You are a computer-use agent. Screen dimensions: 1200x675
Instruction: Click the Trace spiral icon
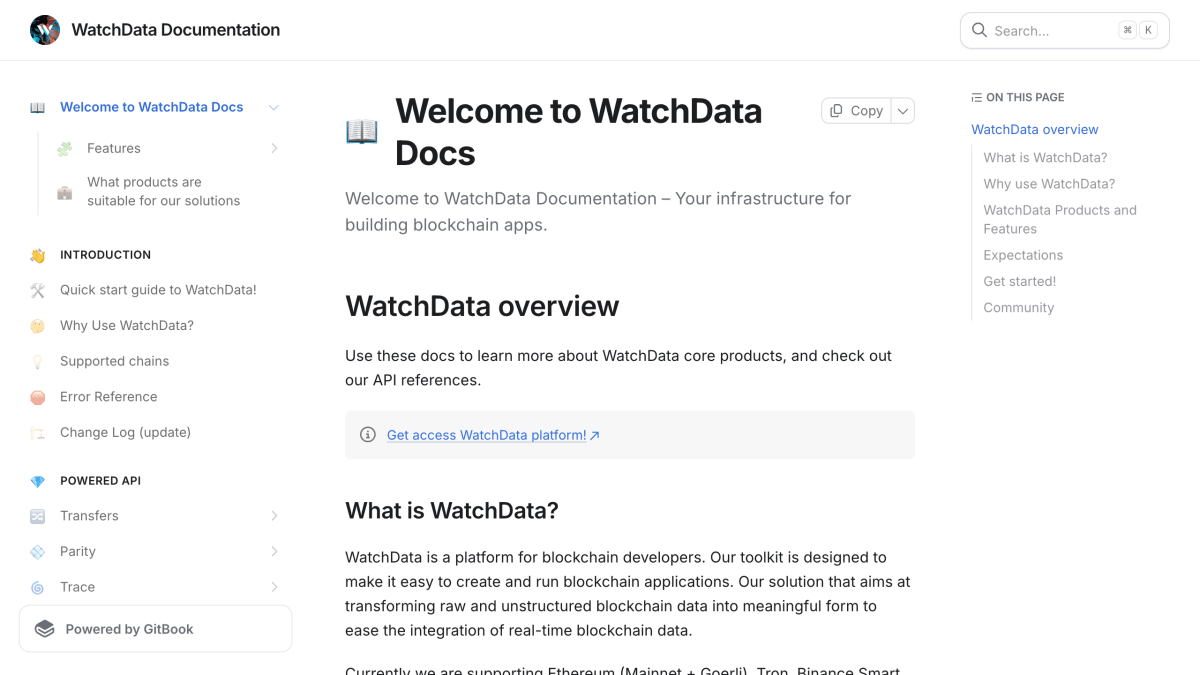pos(37,588)
